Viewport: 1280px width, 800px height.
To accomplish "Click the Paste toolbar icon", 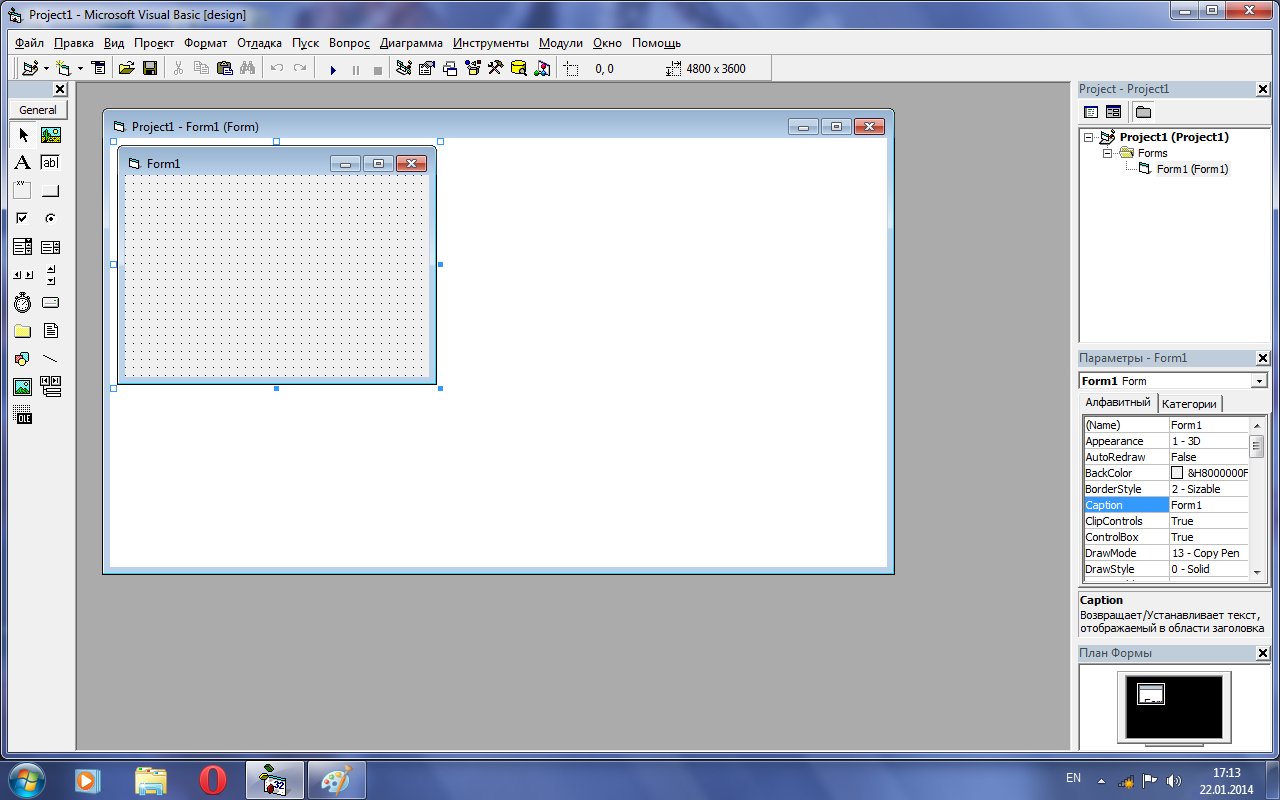I will pos(224,68).
